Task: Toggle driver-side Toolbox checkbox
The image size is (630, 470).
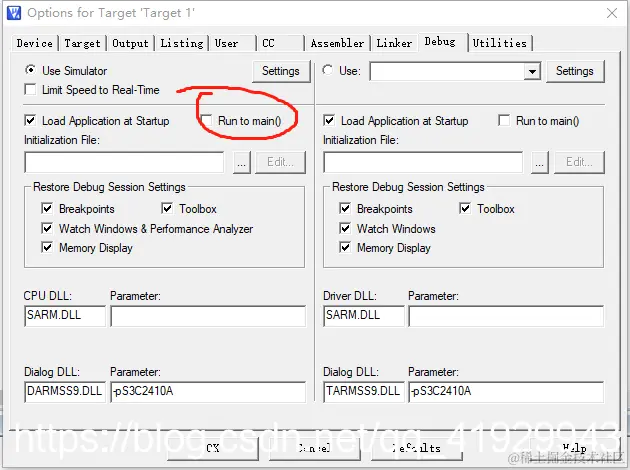Action: pos(465,208)
